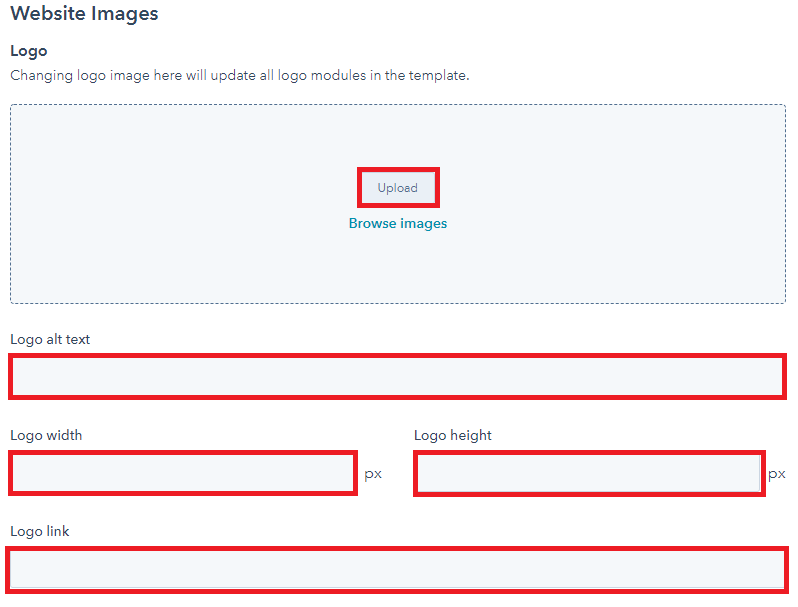Click empty drop zone space below Browse images
The image size is (798, 607).
coord(398,267)
